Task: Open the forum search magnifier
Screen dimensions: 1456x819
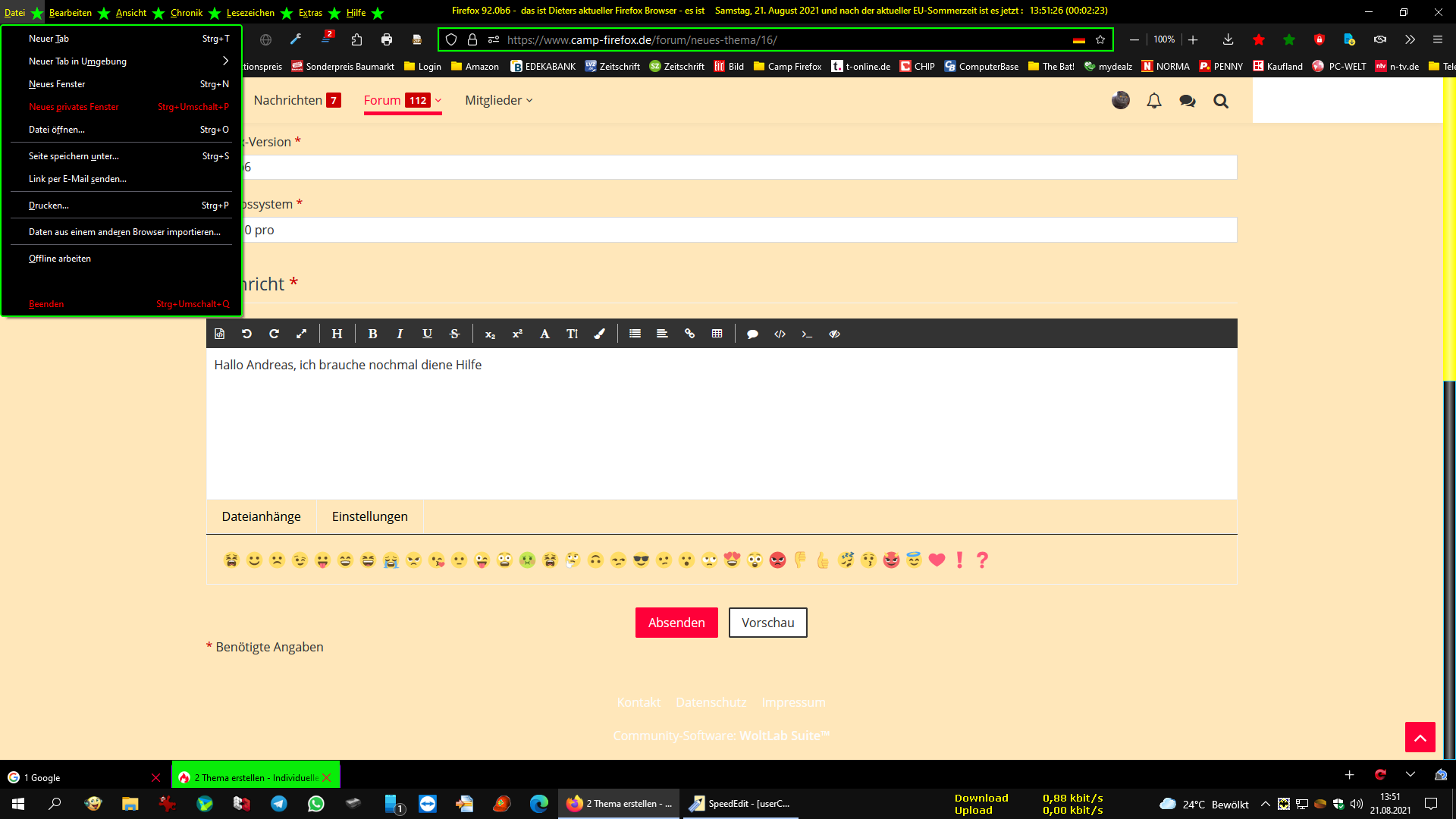Action: tap(1220, 101)
